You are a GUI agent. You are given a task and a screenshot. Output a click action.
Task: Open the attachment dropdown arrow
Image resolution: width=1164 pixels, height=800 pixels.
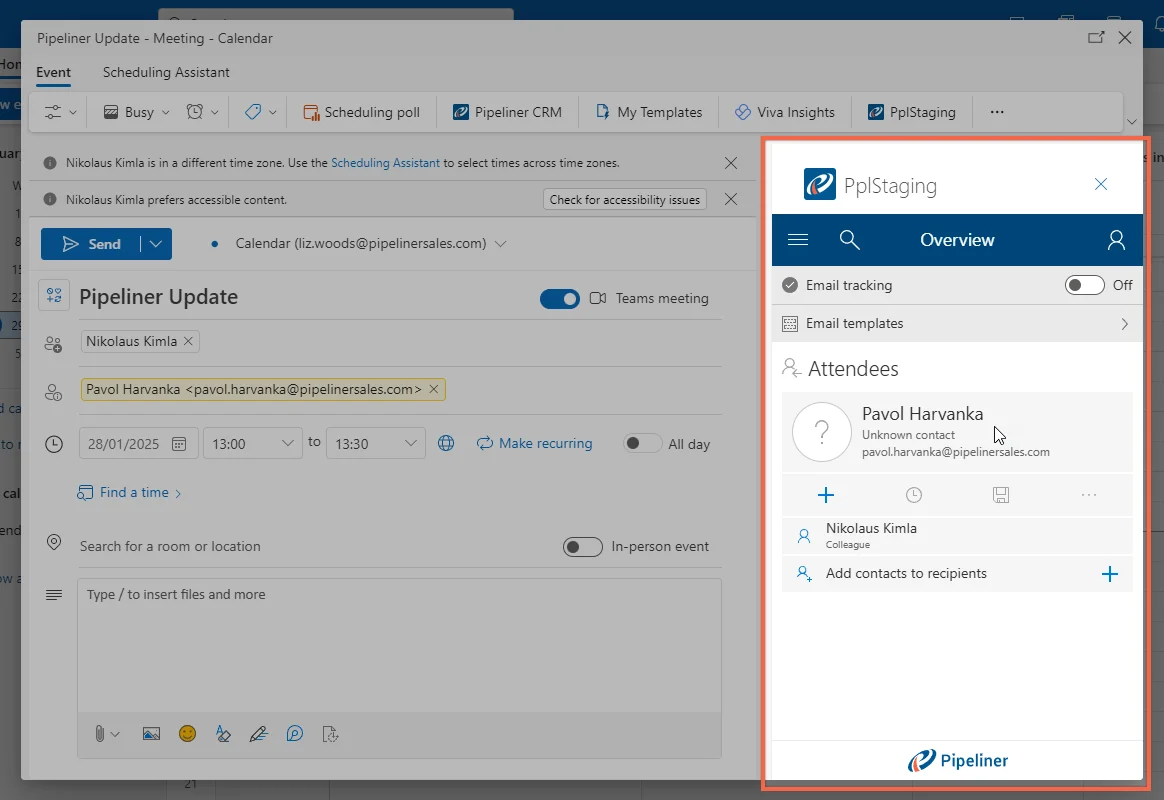(x=115, y=734)
